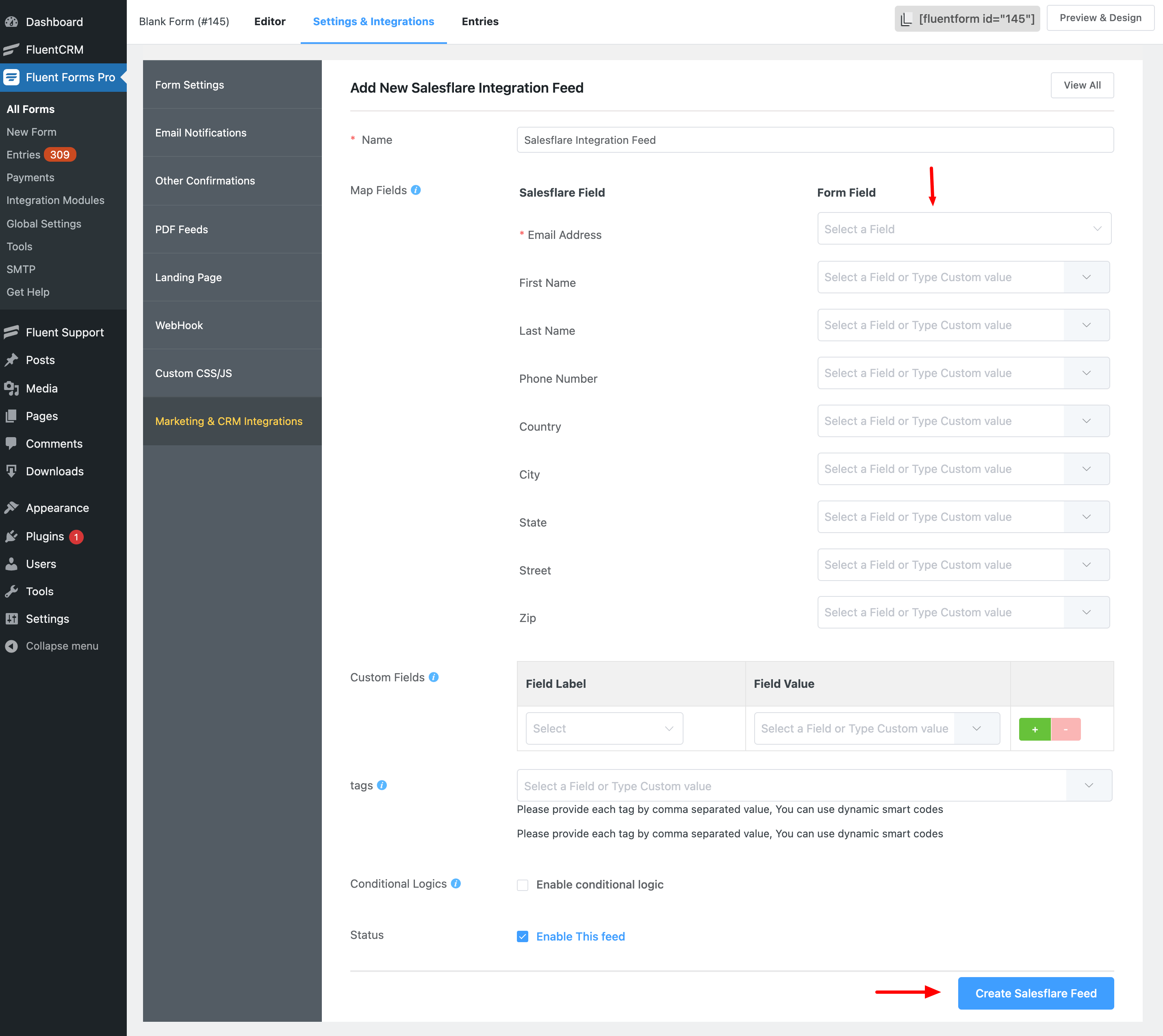Click the Fluent Forms Pro icon
This screenshot has width=1163, height=1036.
coord(11,77)
